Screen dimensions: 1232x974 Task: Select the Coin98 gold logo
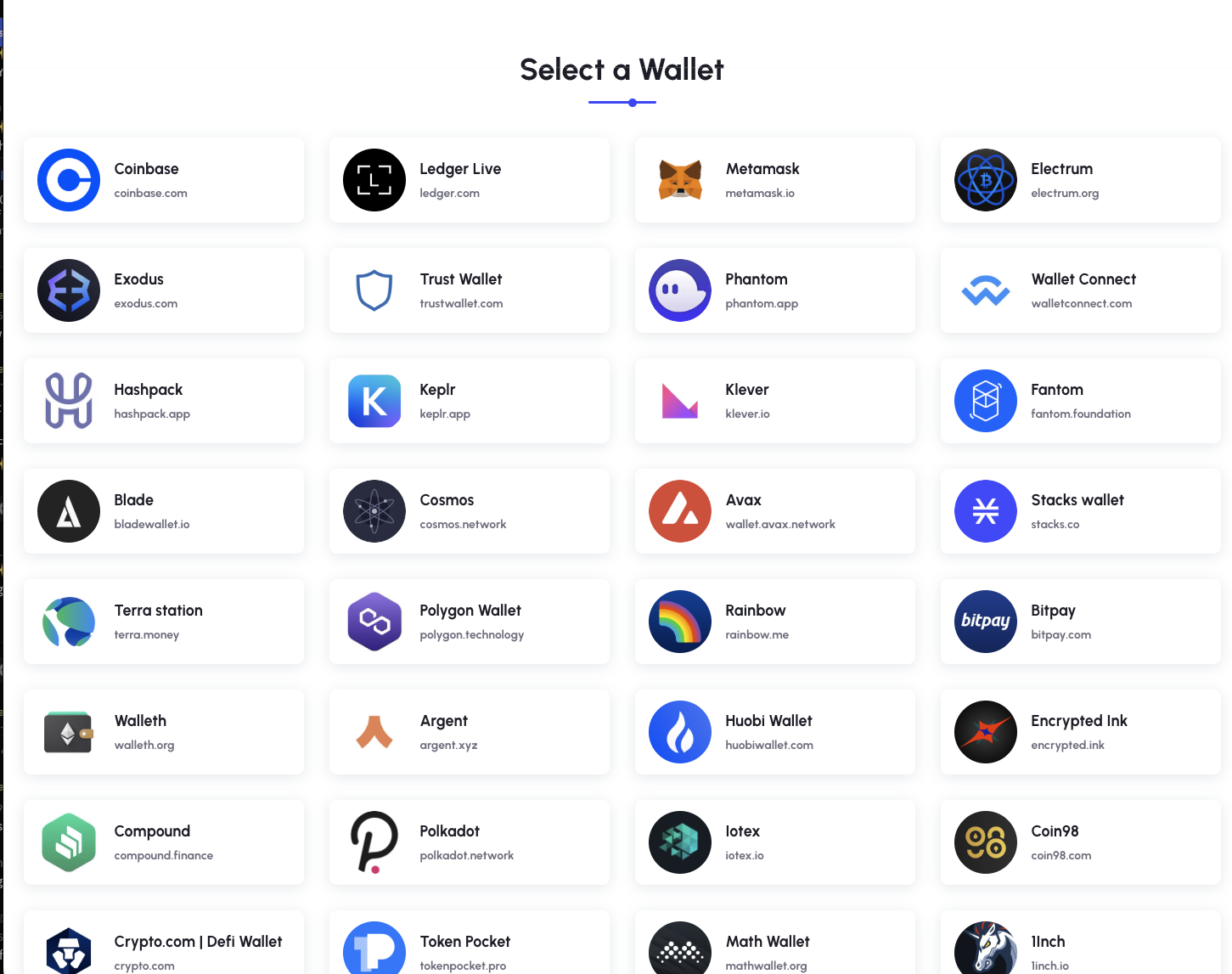click(986, 842)
